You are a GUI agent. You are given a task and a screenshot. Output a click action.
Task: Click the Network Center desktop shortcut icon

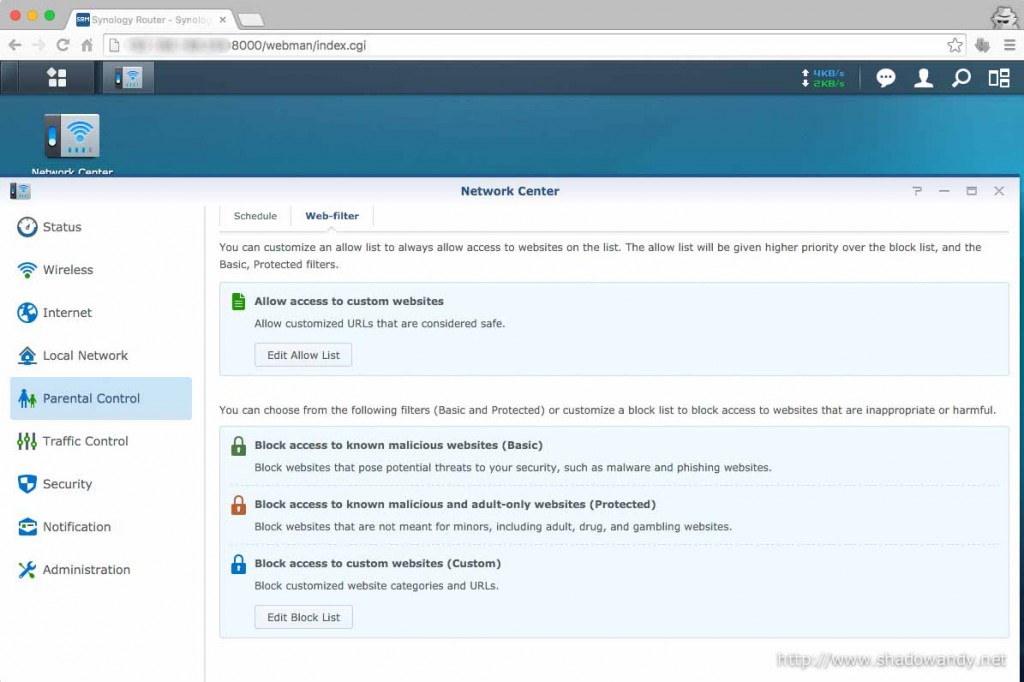pos(72,137)
